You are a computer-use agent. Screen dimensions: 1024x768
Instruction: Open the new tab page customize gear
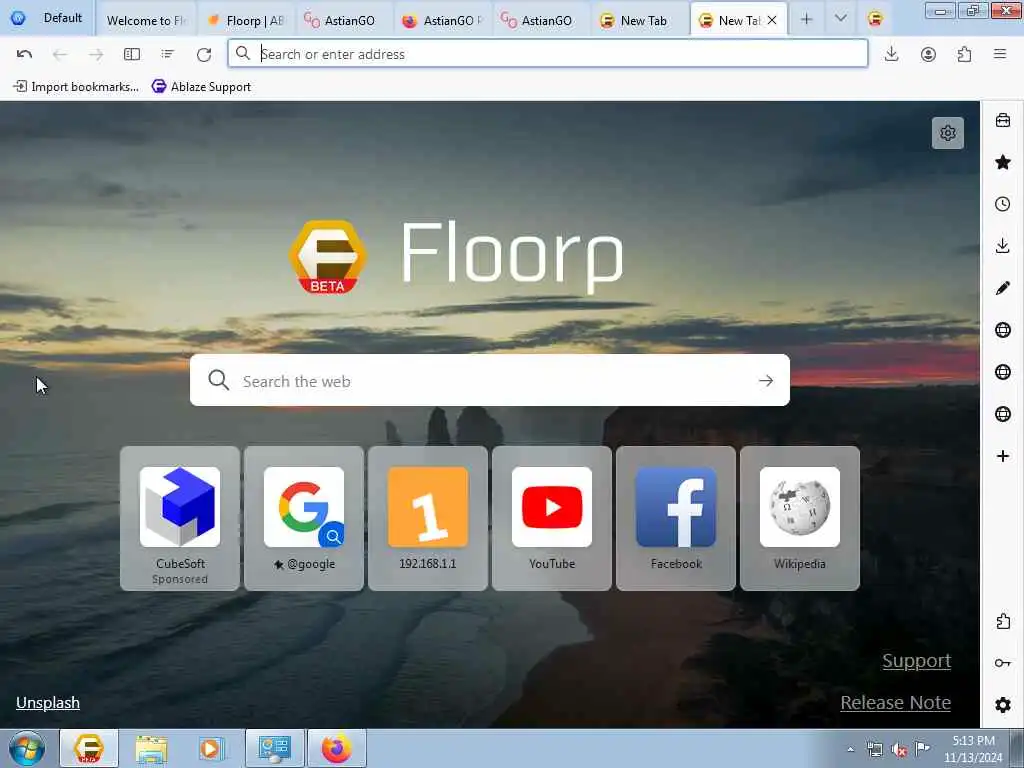[x=948, y=133]
